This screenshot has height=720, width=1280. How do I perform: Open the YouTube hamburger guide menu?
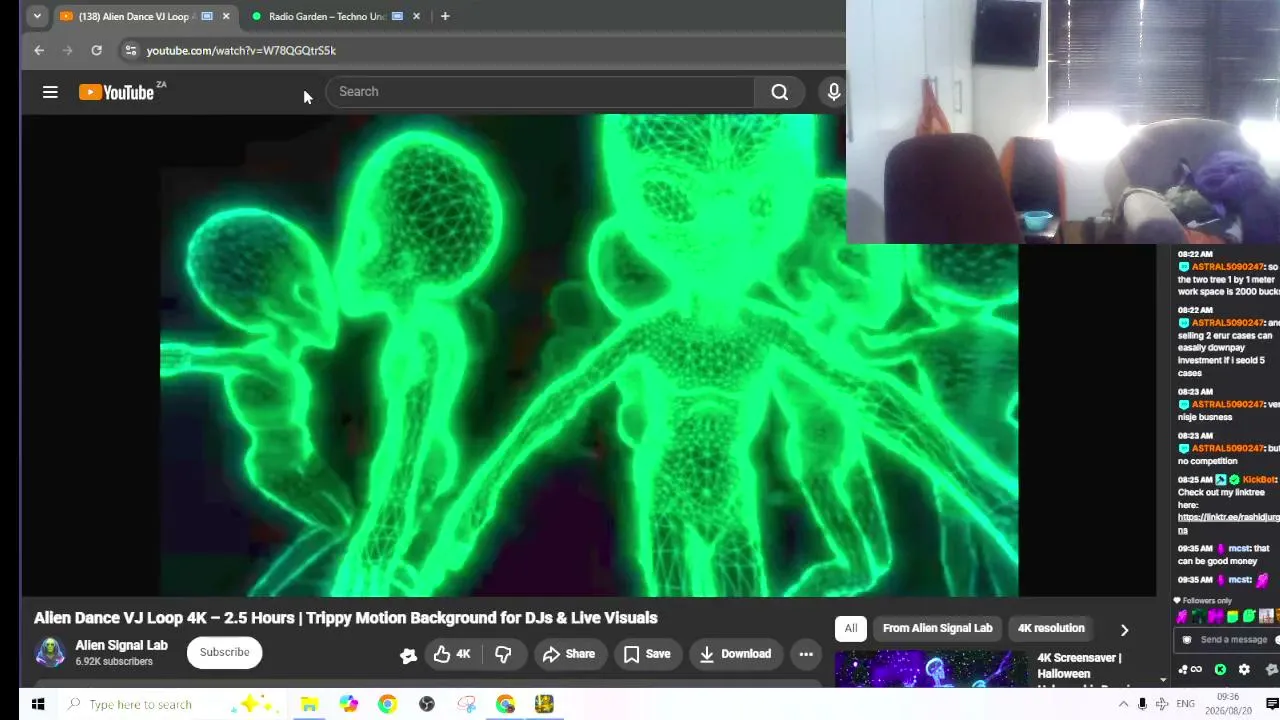tap(50, 92)
